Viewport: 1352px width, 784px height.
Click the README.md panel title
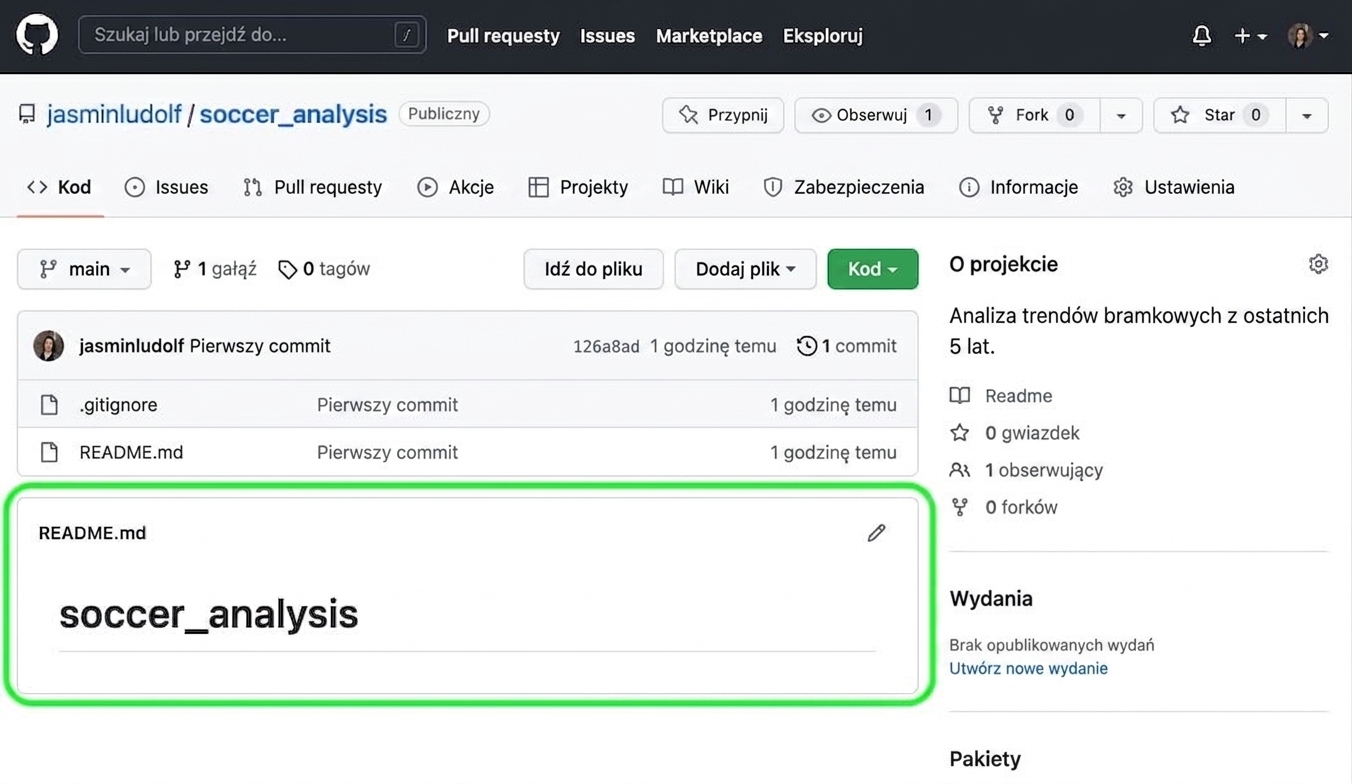[92, 533]
